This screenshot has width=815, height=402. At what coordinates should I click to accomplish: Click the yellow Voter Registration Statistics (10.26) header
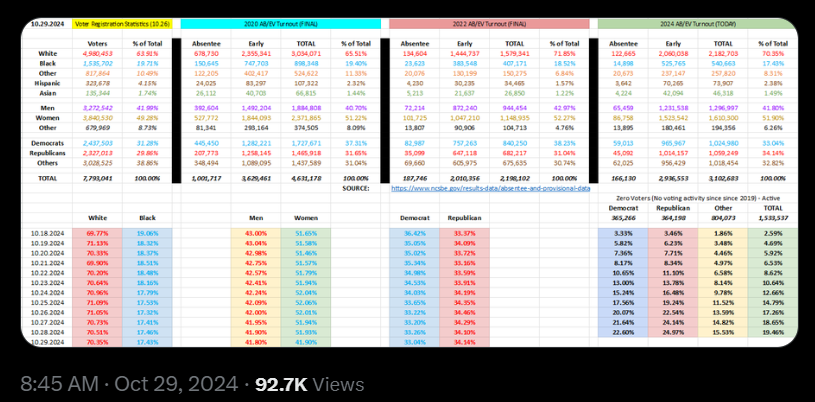[x=120, y=24]
